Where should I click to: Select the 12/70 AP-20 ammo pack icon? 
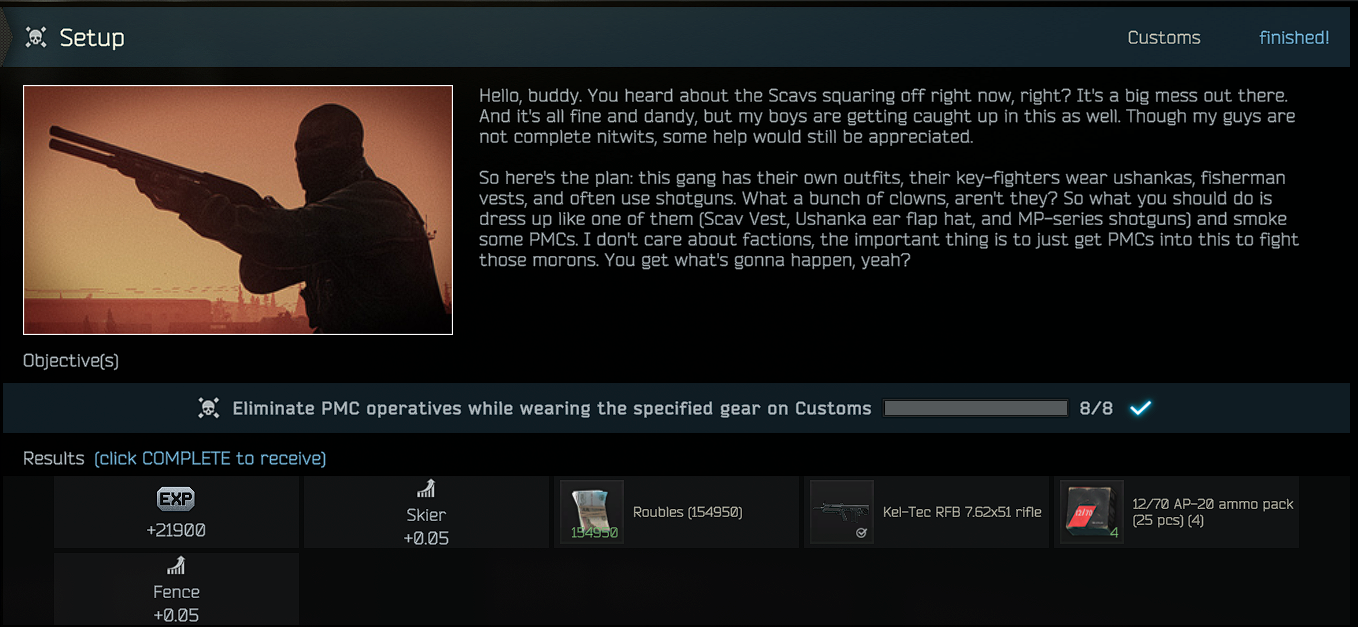1092,512
